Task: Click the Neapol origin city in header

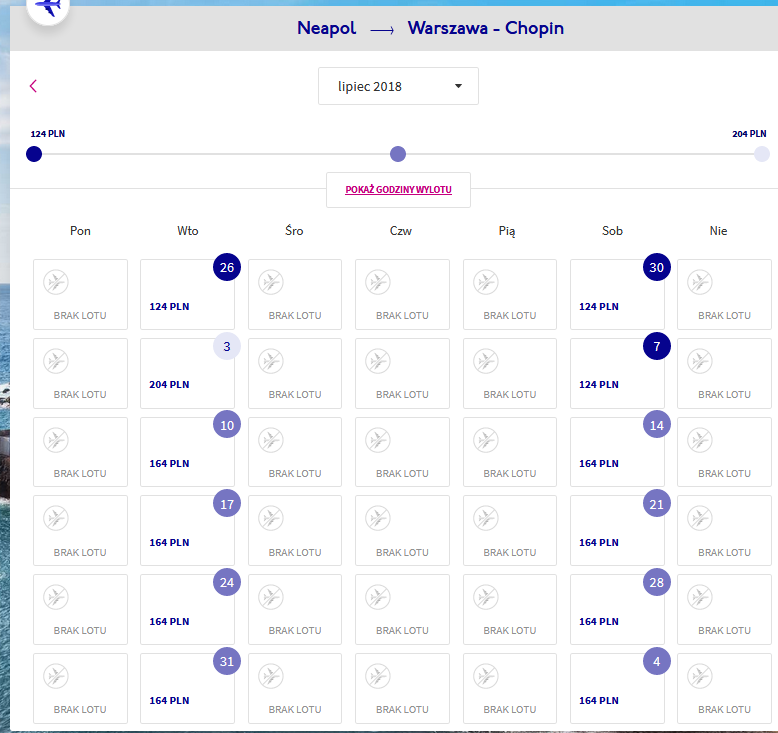Action: tap(326, 28)
